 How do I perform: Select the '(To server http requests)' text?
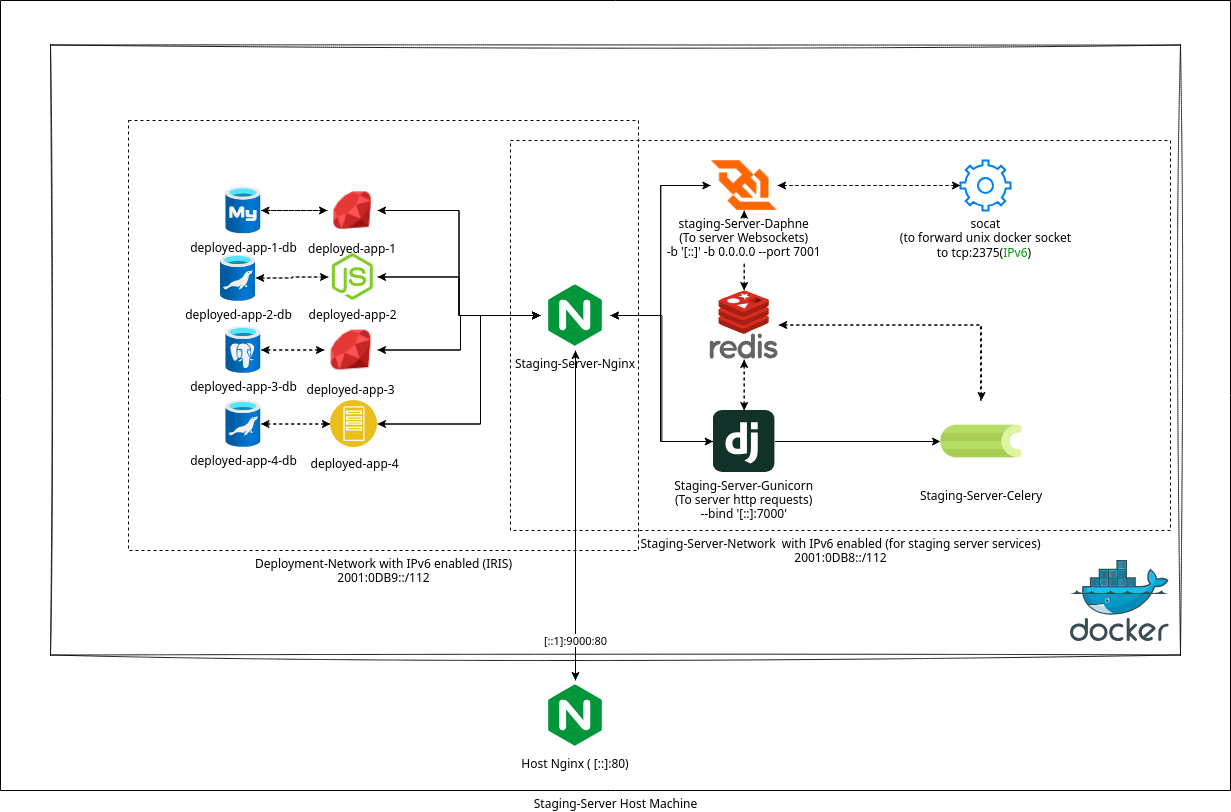click(744, 500)
